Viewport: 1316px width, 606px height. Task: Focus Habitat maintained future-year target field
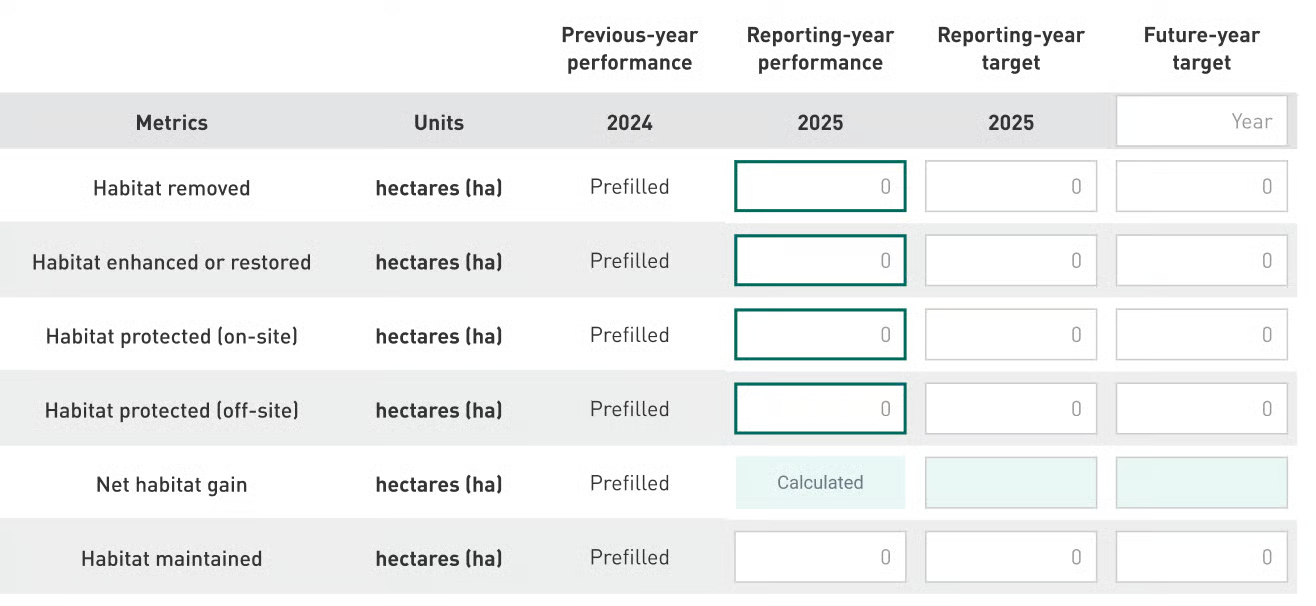click(1201, 557)
